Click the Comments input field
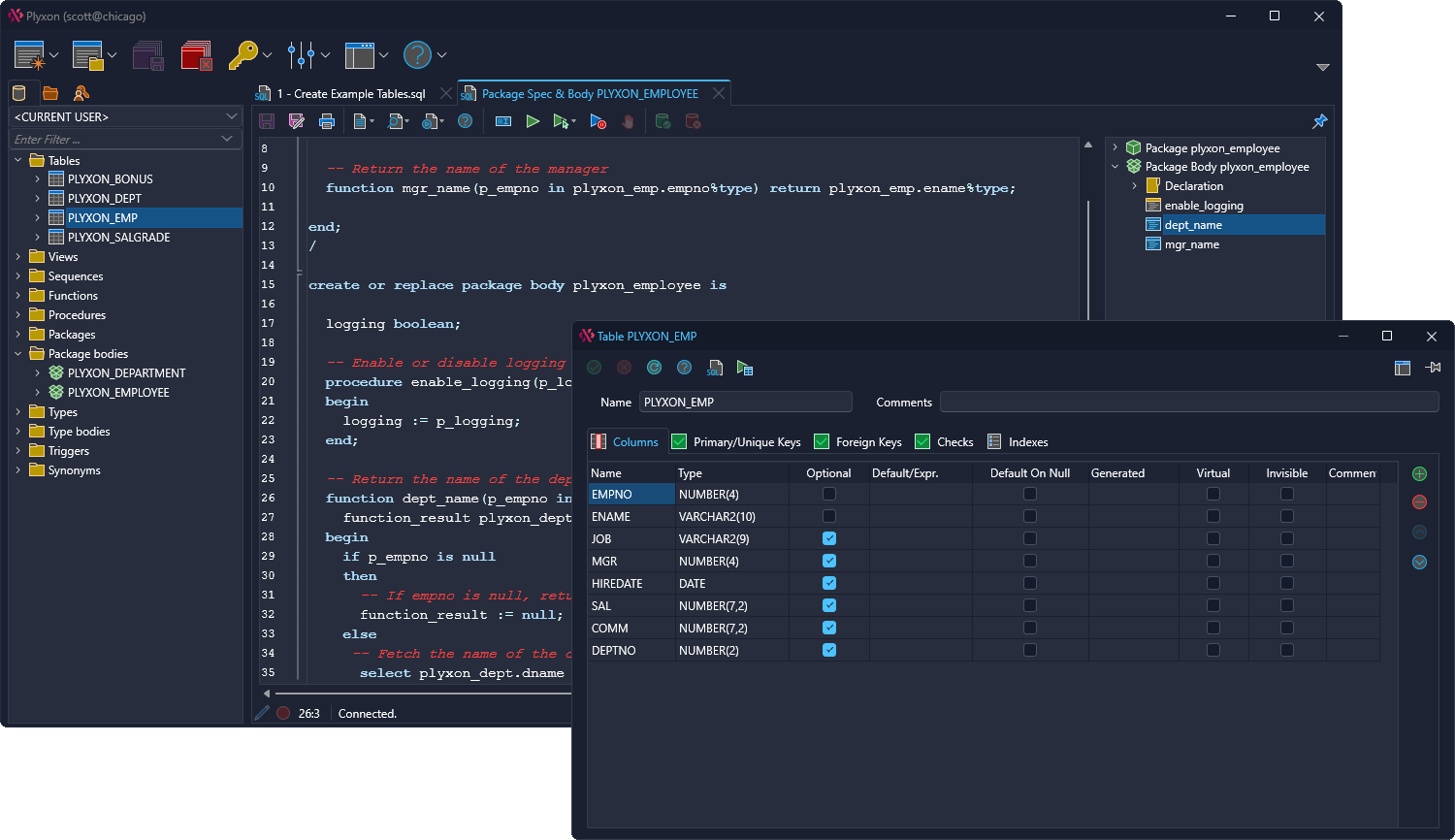Image resolution: width=1455 pixels, height=840 pixels. point(1189,402)
